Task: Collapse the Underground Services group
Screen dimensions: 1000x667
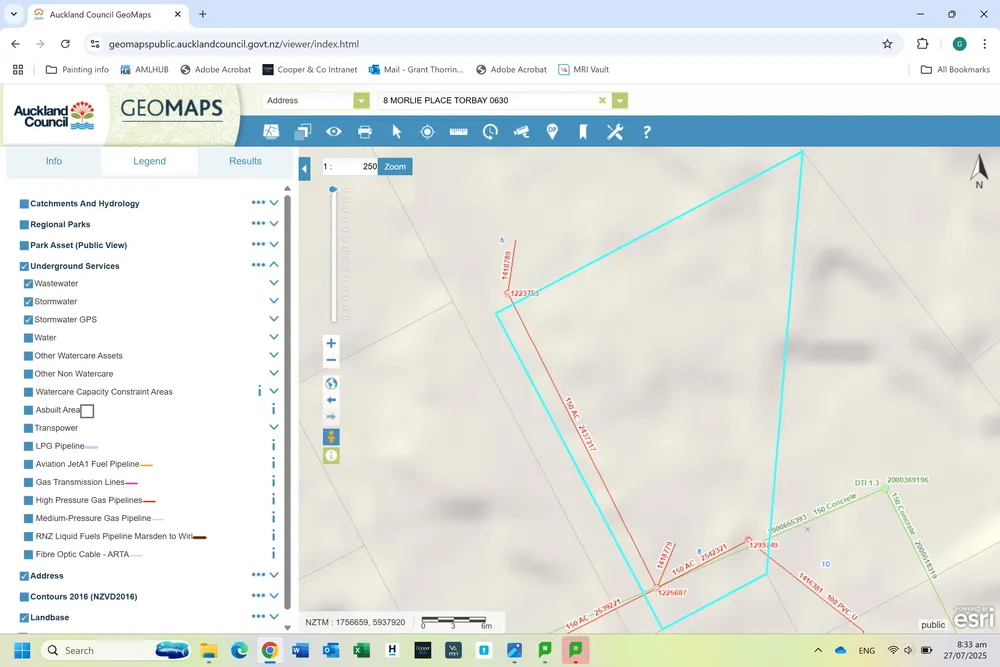Action: tap(274, 265)
